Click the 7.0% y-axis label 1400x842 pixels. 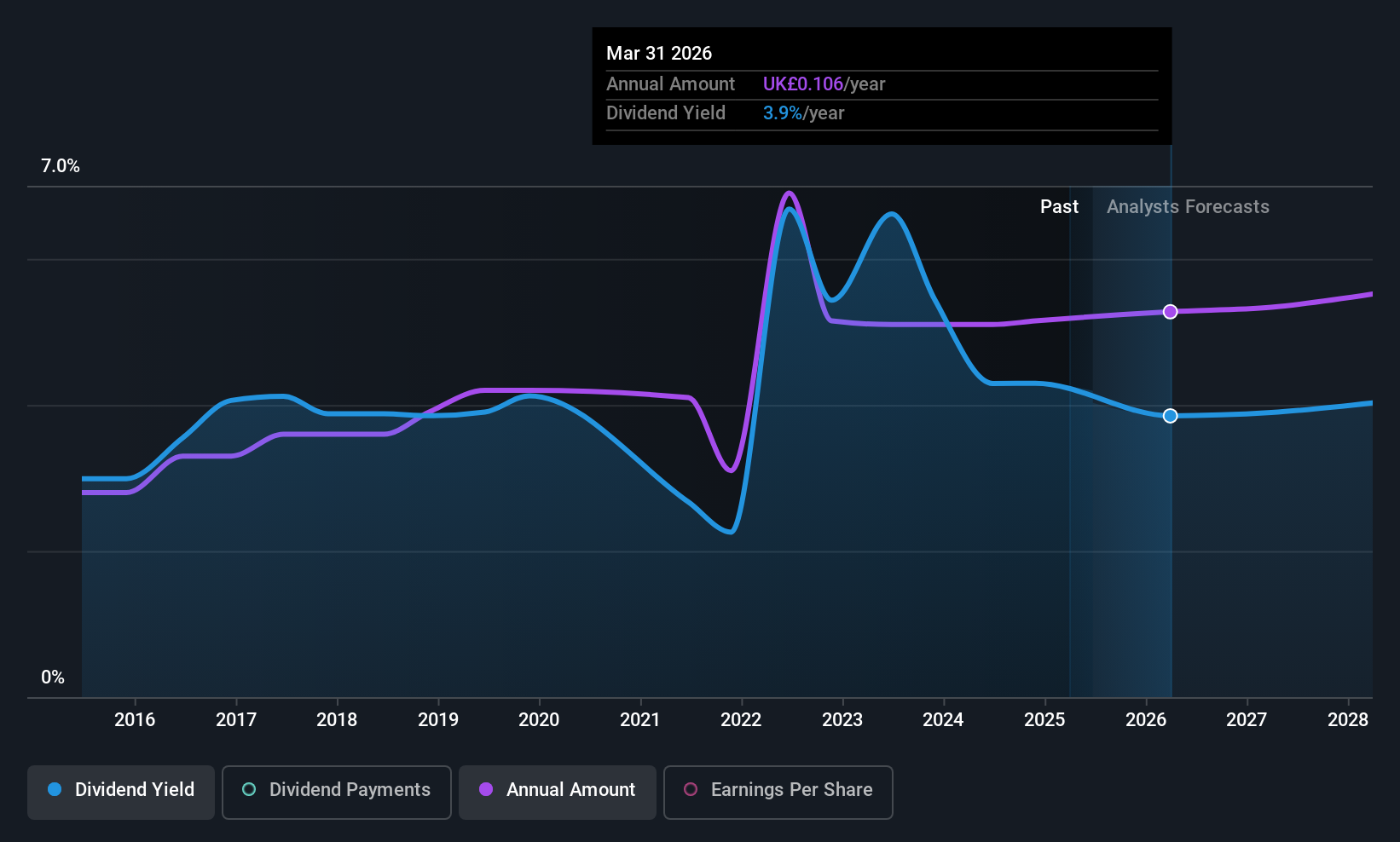click(x=61, y=166)
